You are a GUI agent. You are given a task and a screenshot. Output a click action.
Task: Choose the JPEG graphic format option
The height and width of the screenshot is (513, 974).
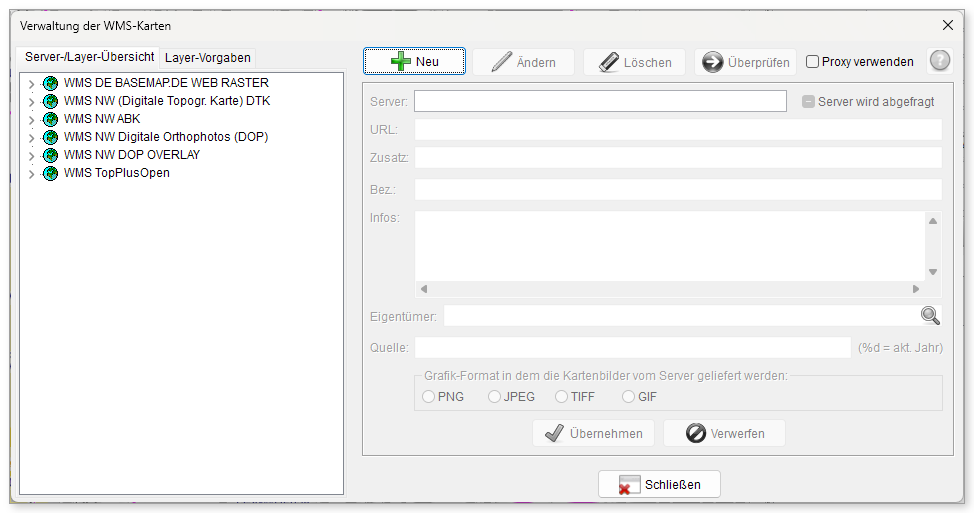coord(494,396)
